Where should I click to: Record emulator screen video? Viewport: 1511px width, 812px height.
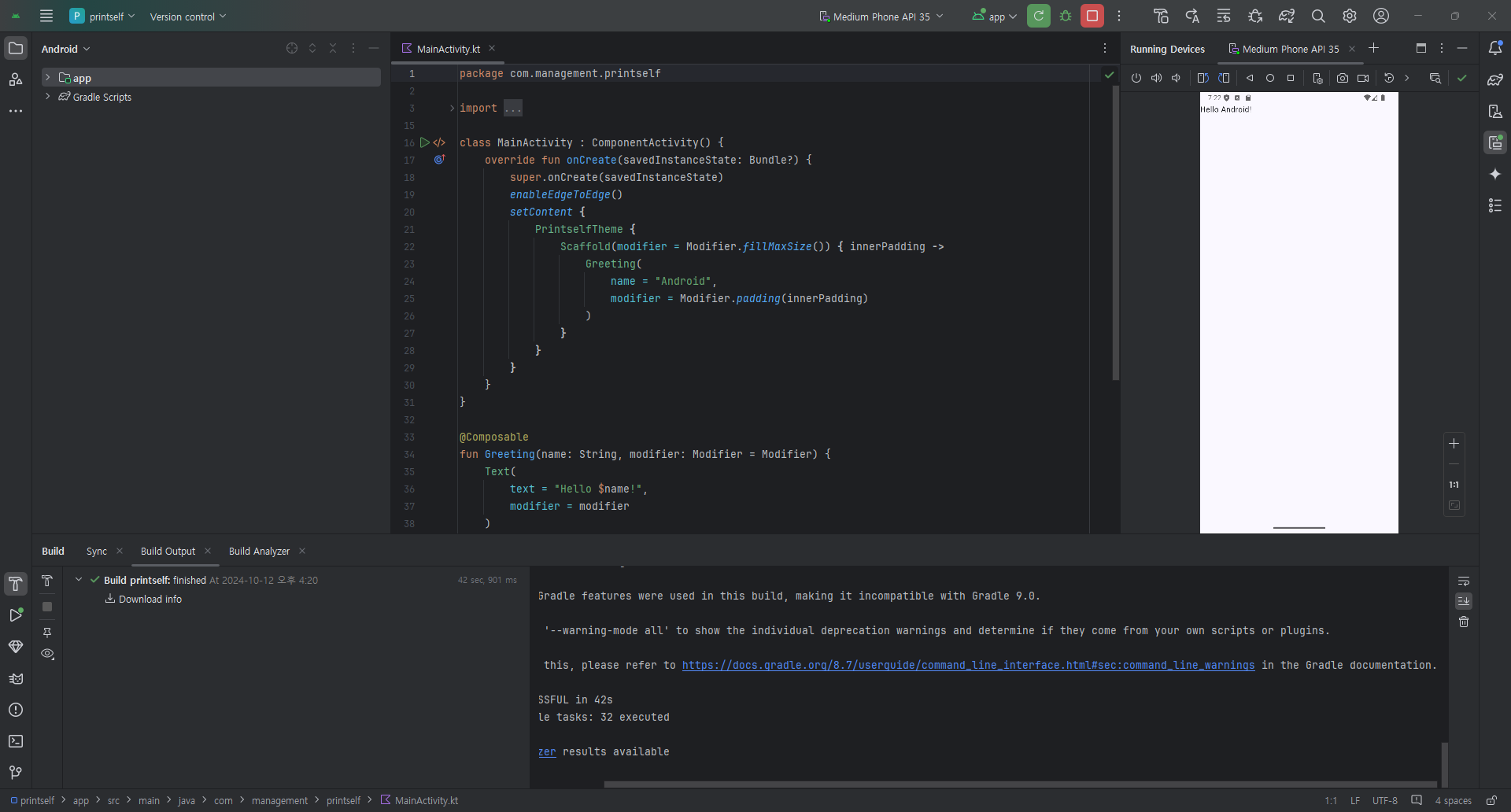[1363, 78]
